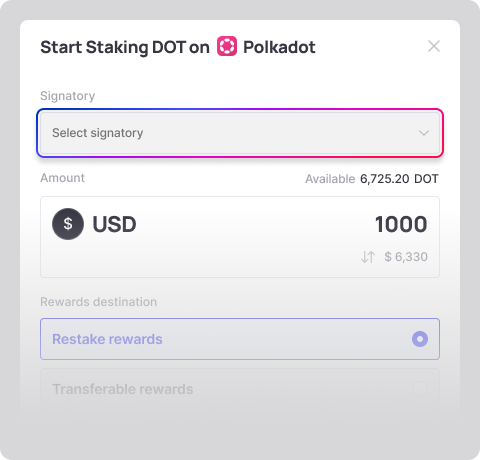Click the Rewards destination heading
The image size is (480, 460).
tap(99, 302)
